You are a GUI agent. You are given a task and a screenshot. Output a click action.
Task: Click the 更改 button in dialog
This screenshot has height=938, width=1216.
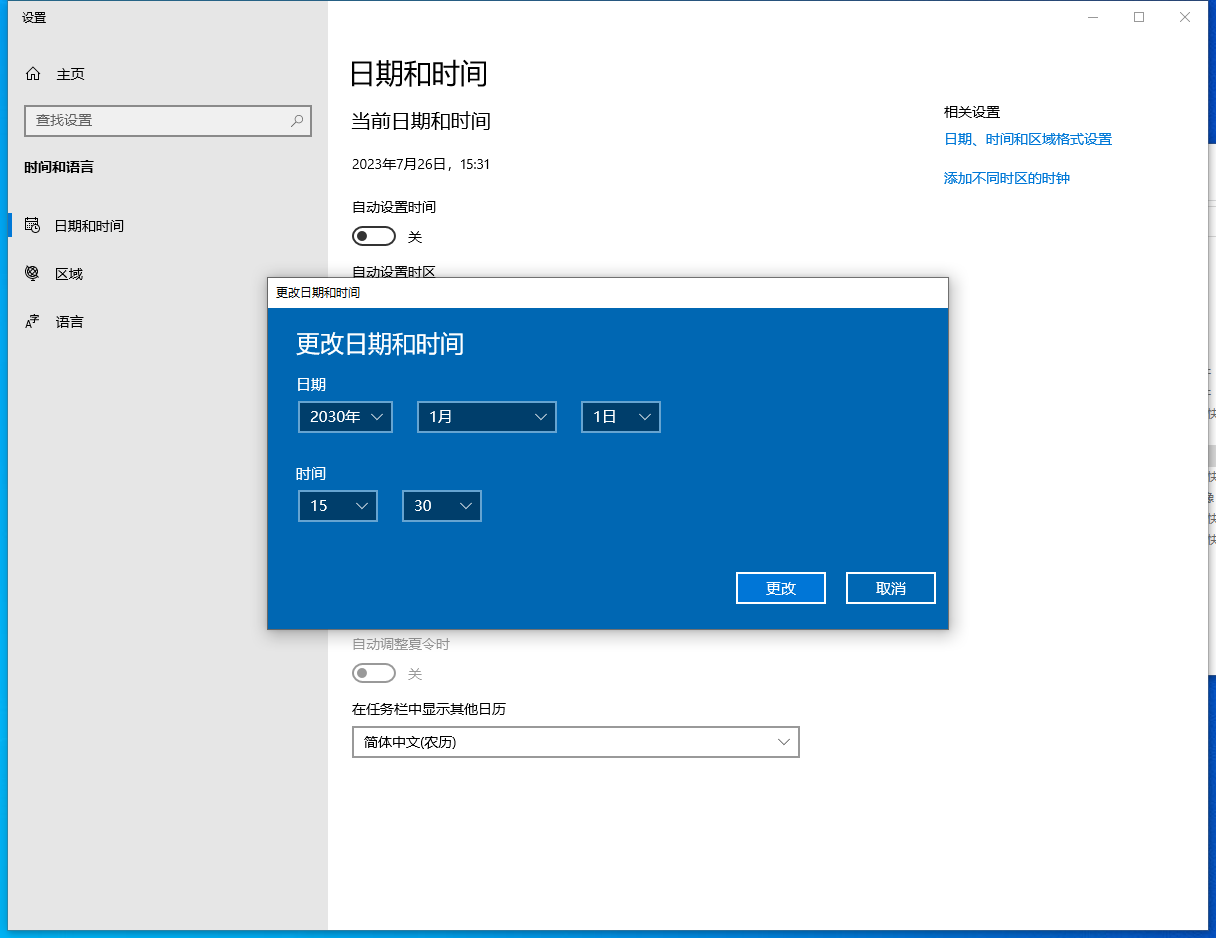[781, 588]
